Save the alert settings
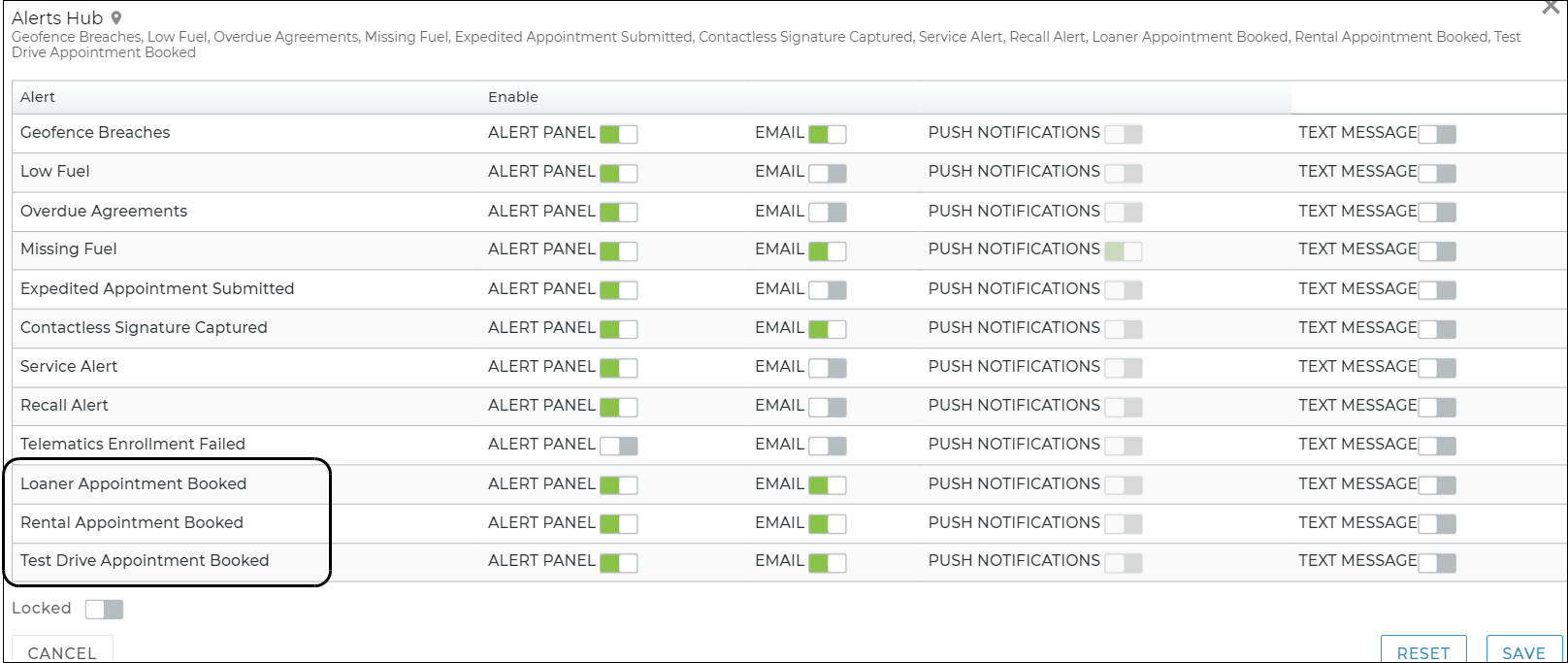Viewport: 1568px width, 663px height. [x=1523, y=651]
